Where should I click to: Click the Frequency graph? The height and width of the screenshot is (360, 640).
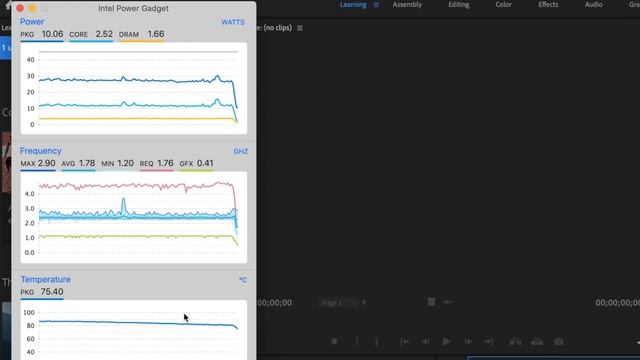[x=134, y=217]
